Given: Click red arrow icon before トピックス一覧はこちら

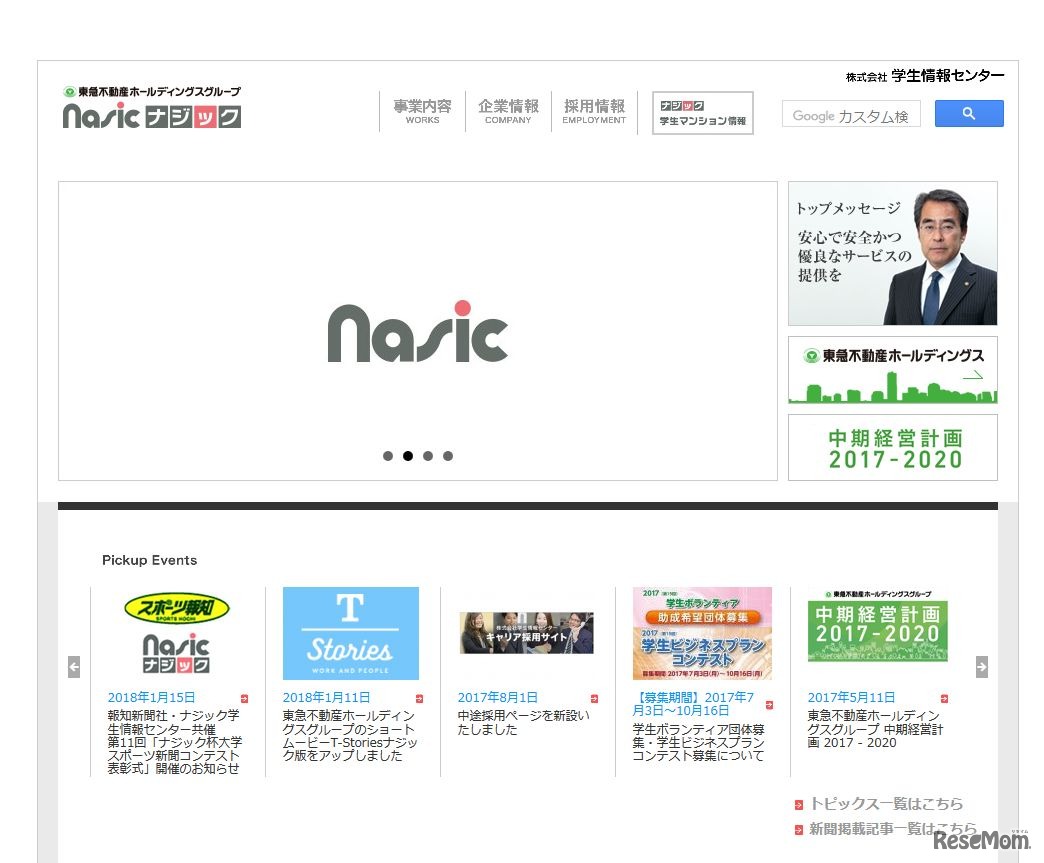Looking at the screenshot, I should 799,805.
